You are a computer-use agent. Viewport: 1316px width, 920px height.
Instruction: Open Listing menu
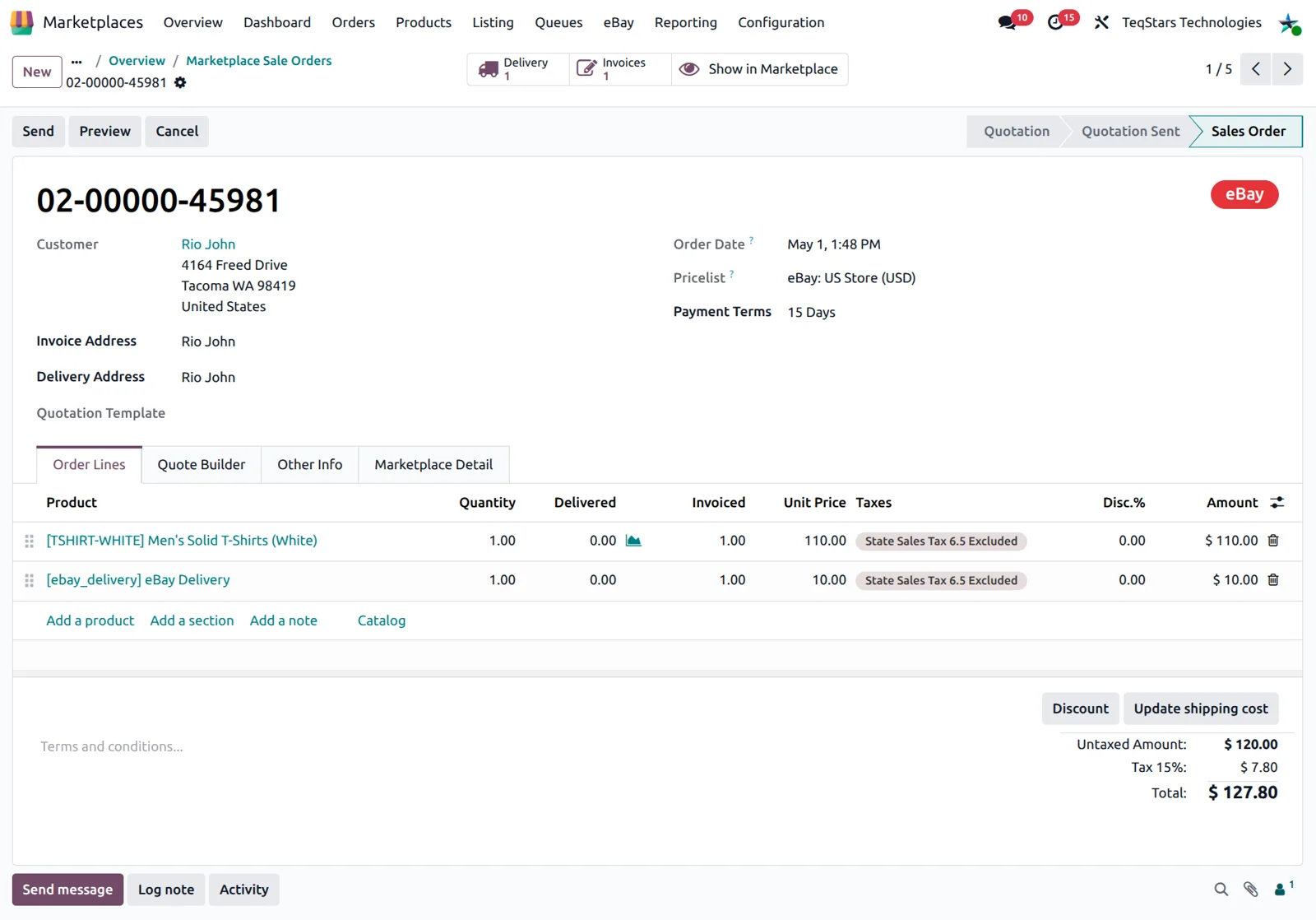493,22
